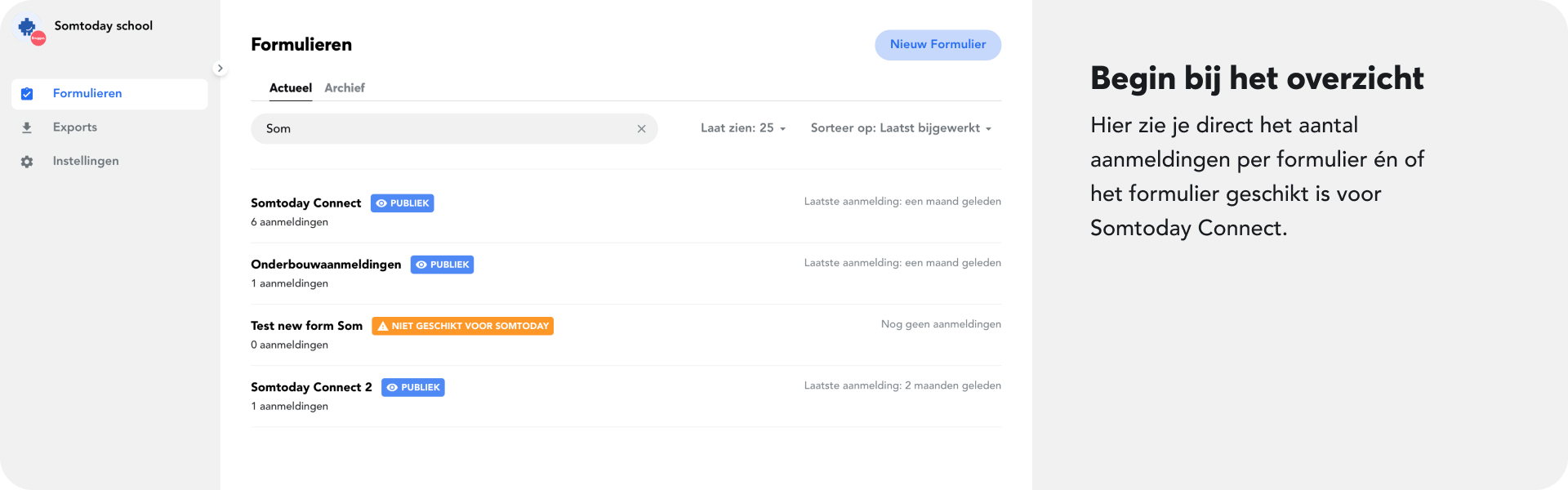
Task: Click the Publiek eye badge for Somtoday Connect 2
Action: [412, 387]
